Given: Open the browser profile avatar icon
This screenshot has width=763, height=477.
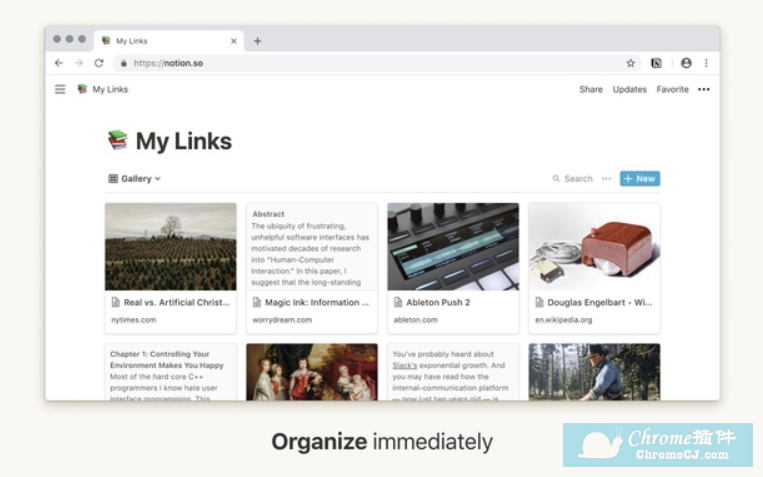Looking at the screenshot, I should (x=686, y=63).
